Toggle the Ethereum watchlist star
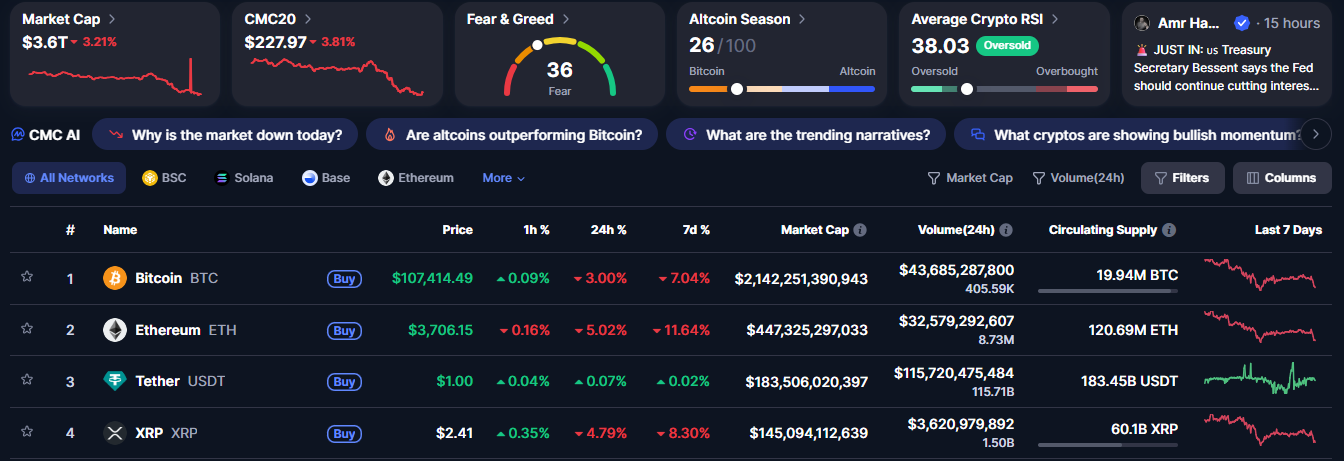The image size is (1344, 461). click(27, 329)
